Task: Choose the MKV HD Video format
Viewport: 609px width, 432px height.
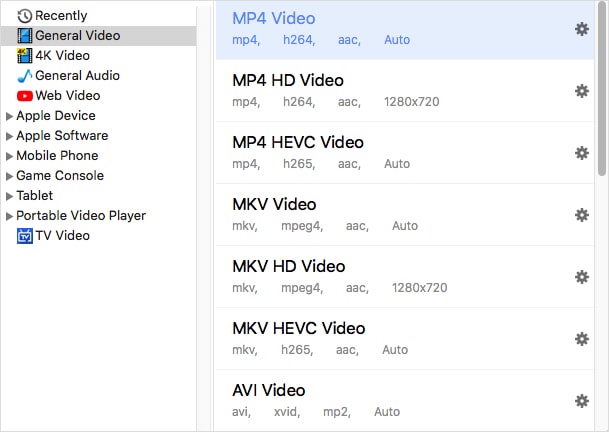Action: 288,266
